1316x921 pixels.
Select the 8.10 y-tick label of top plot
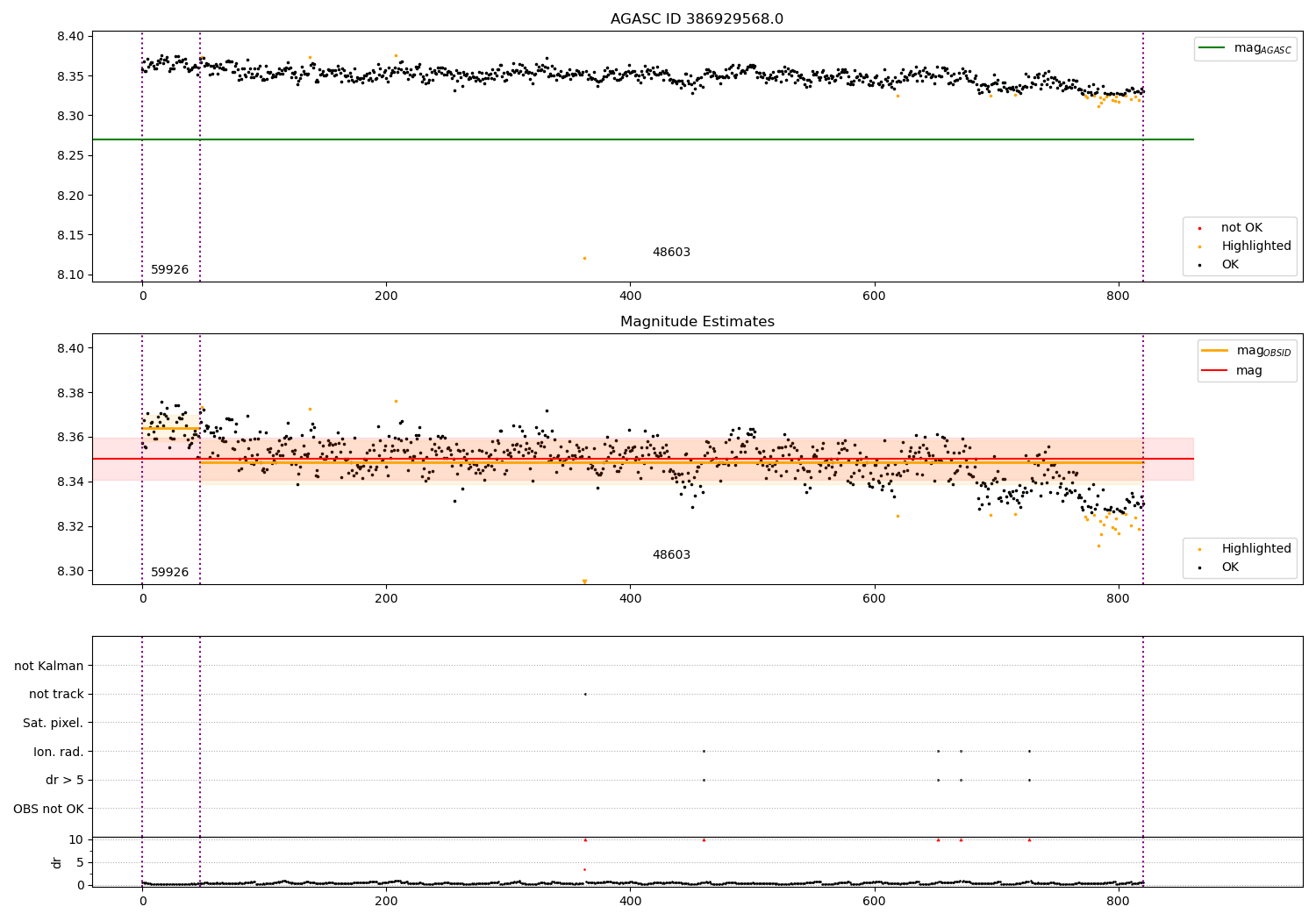click(x=70, y=275)
